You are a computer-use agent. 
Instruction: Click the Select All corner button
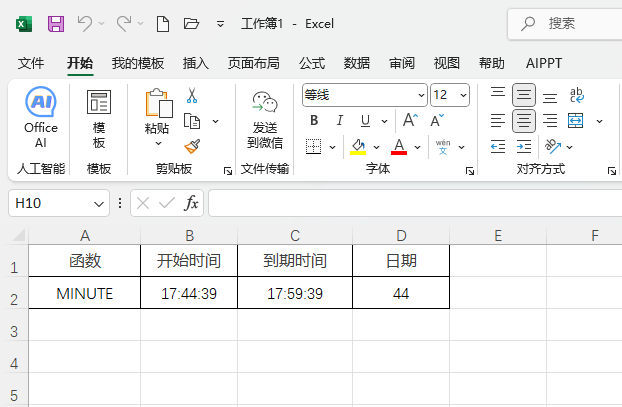pyautogui.click(x=18, y=236)
